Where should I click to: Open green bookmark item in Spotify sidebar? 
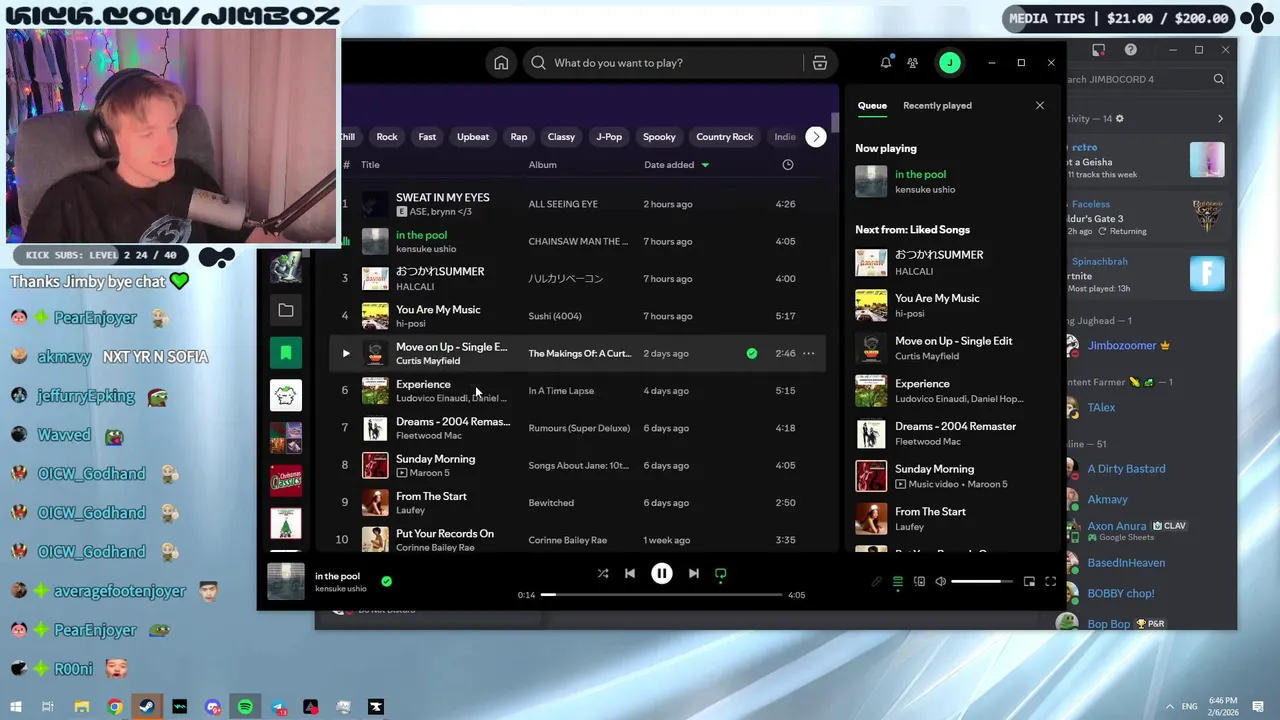pyautogui.click(x=286, y=353)
